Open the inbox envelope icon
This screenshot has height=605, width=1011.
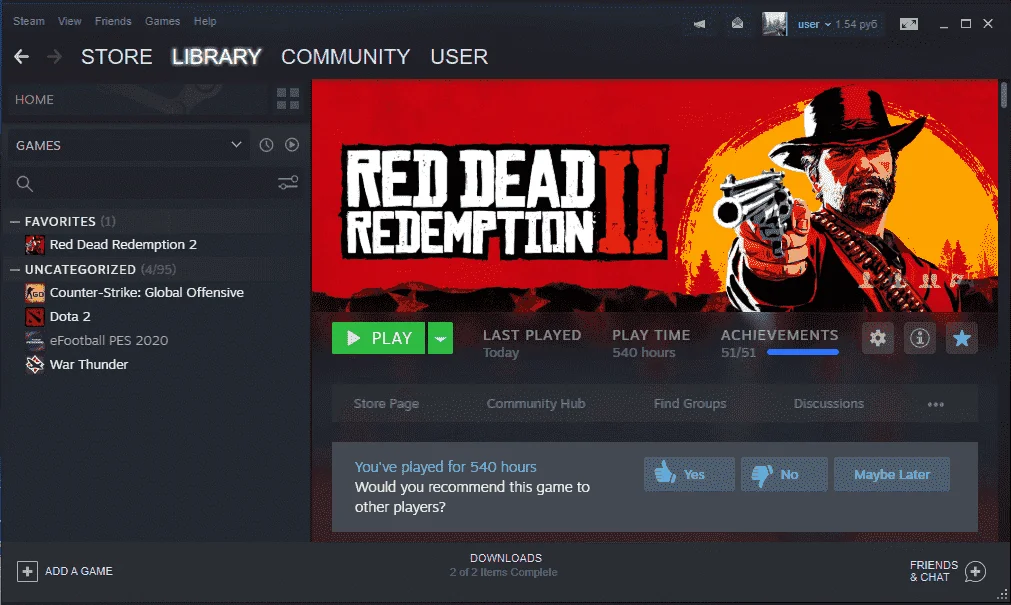click(x=738, y=24)
